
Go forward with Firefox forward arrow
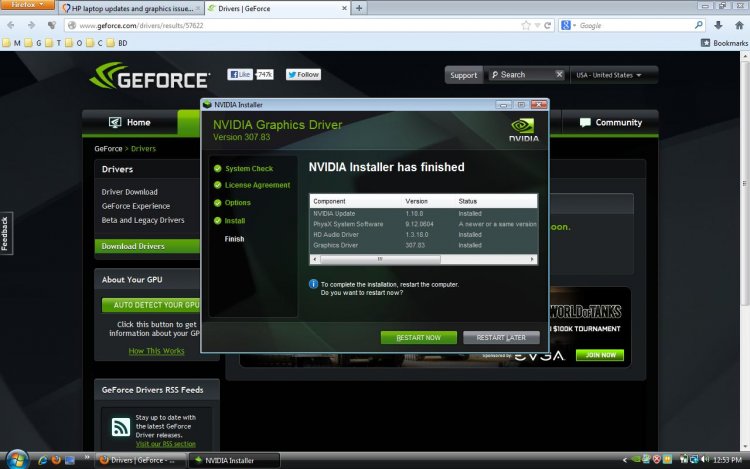(x=31, y=25)
